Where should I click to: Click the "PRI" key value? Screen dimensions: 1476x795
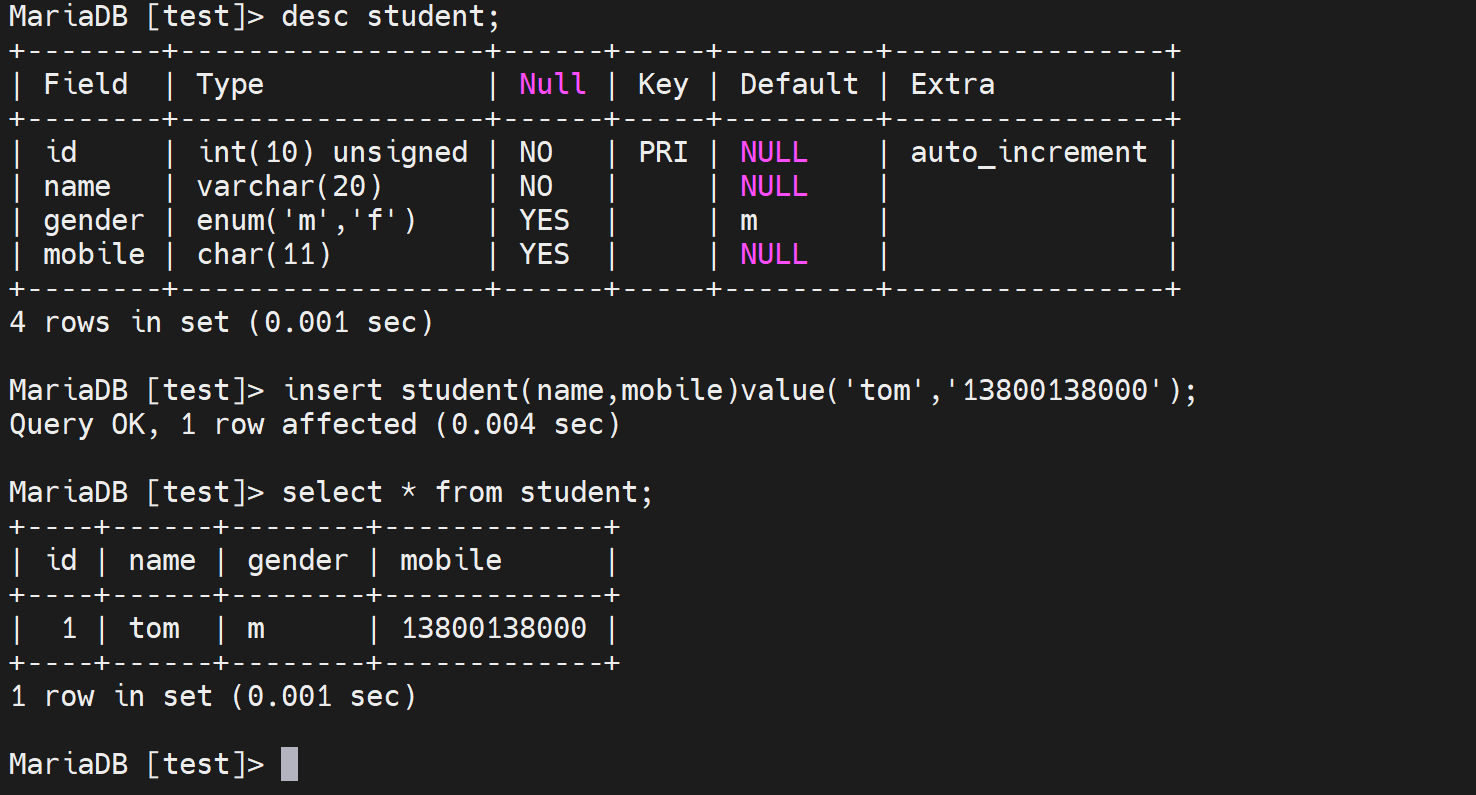[x=663, y=152]
